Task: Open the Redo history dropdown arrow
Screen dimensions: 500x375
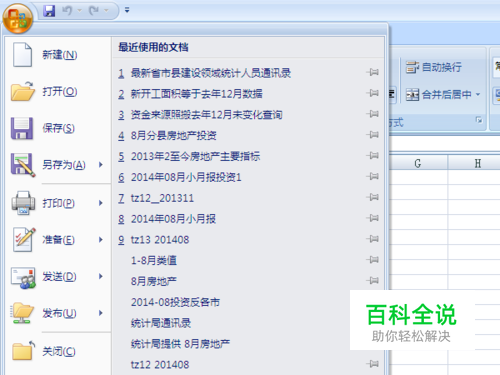Action: coord(106,11)
